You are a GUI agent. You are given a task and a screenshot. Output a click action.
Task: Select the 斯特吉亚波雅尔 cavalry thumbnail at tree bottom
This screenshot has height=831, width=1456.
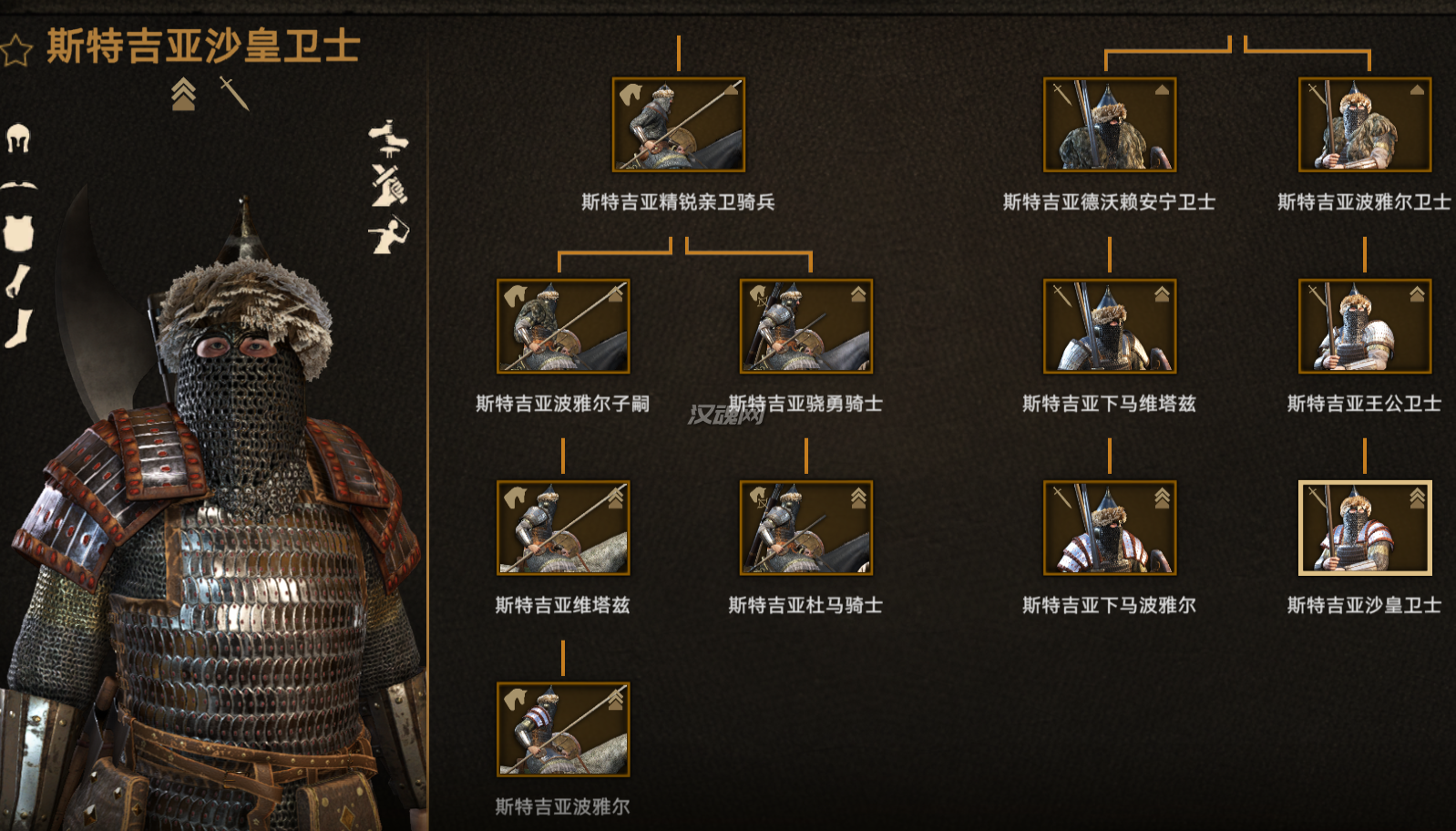(563, 729)
